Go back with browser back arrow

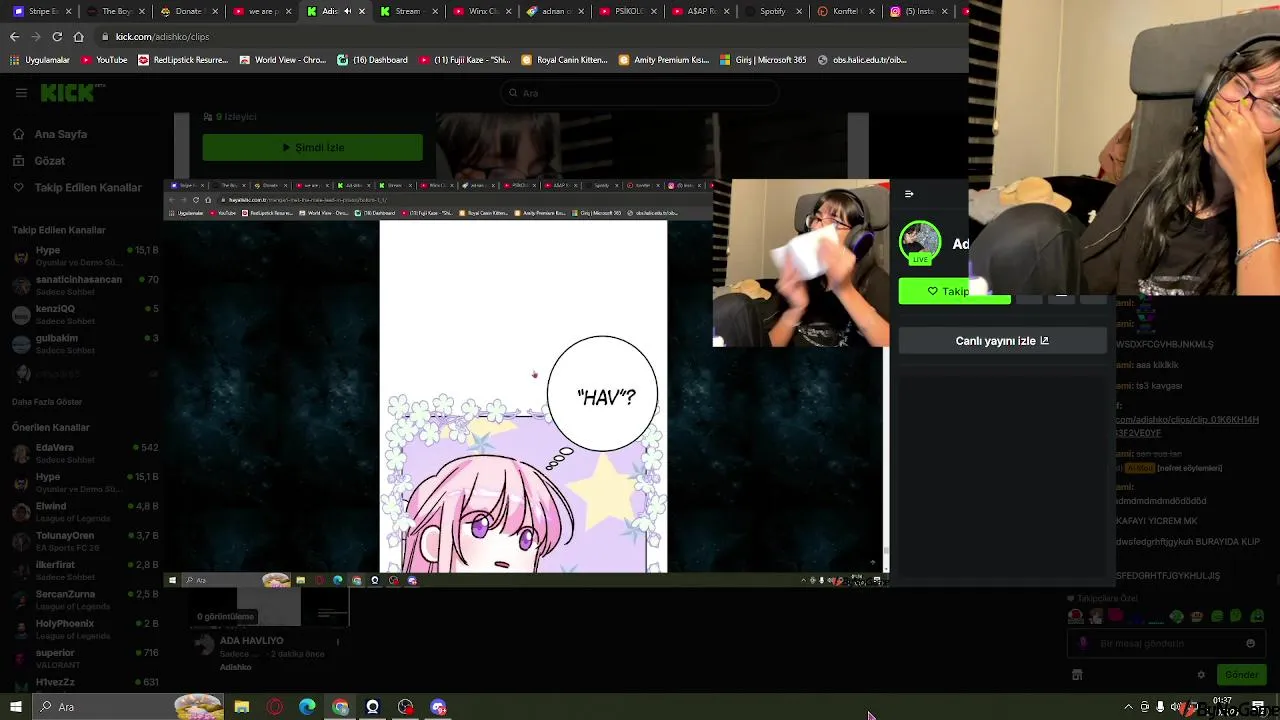[x=14, y=36]
